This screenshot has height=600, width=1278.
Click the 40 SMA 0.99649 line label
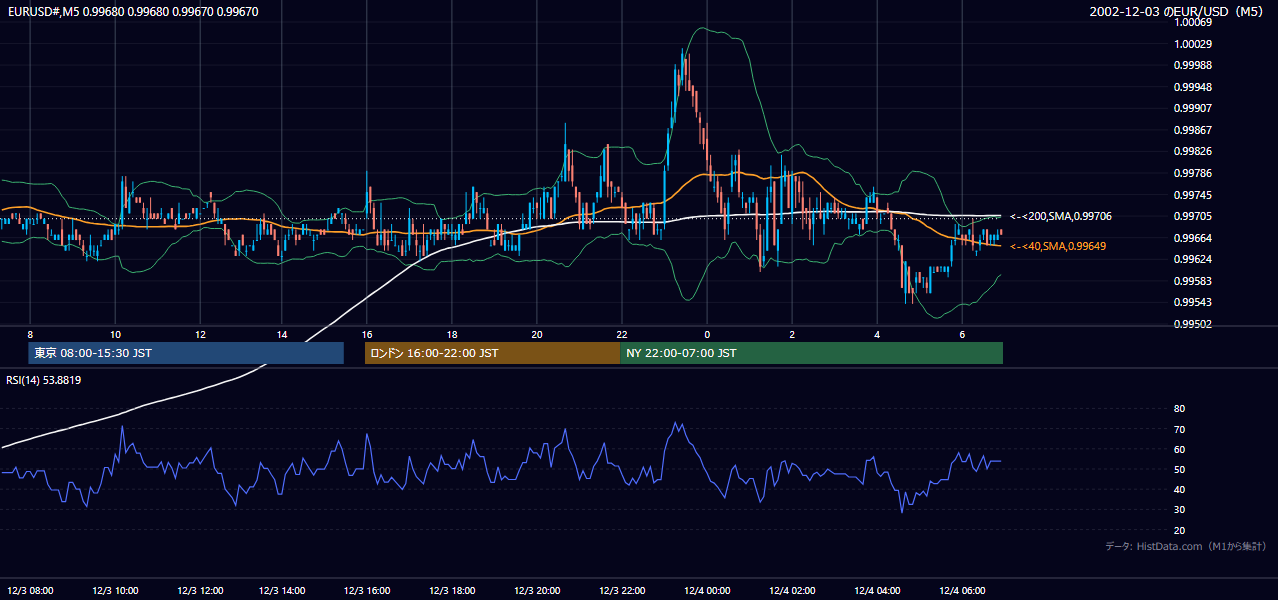(1058, 246)
